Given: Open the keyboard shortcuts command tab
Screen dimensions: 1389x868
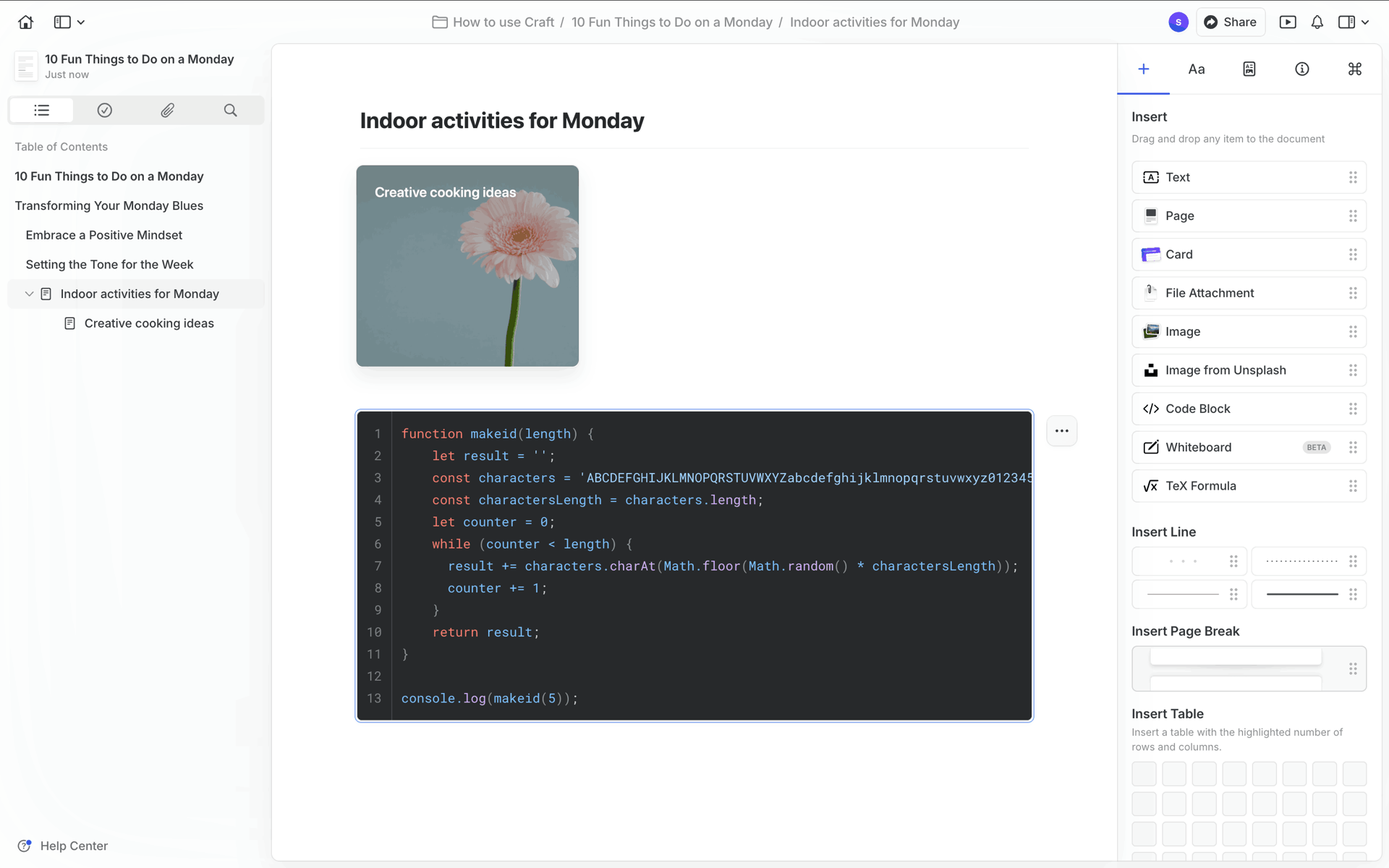Looking at the screenshot, I should [x=1354, y=69].
